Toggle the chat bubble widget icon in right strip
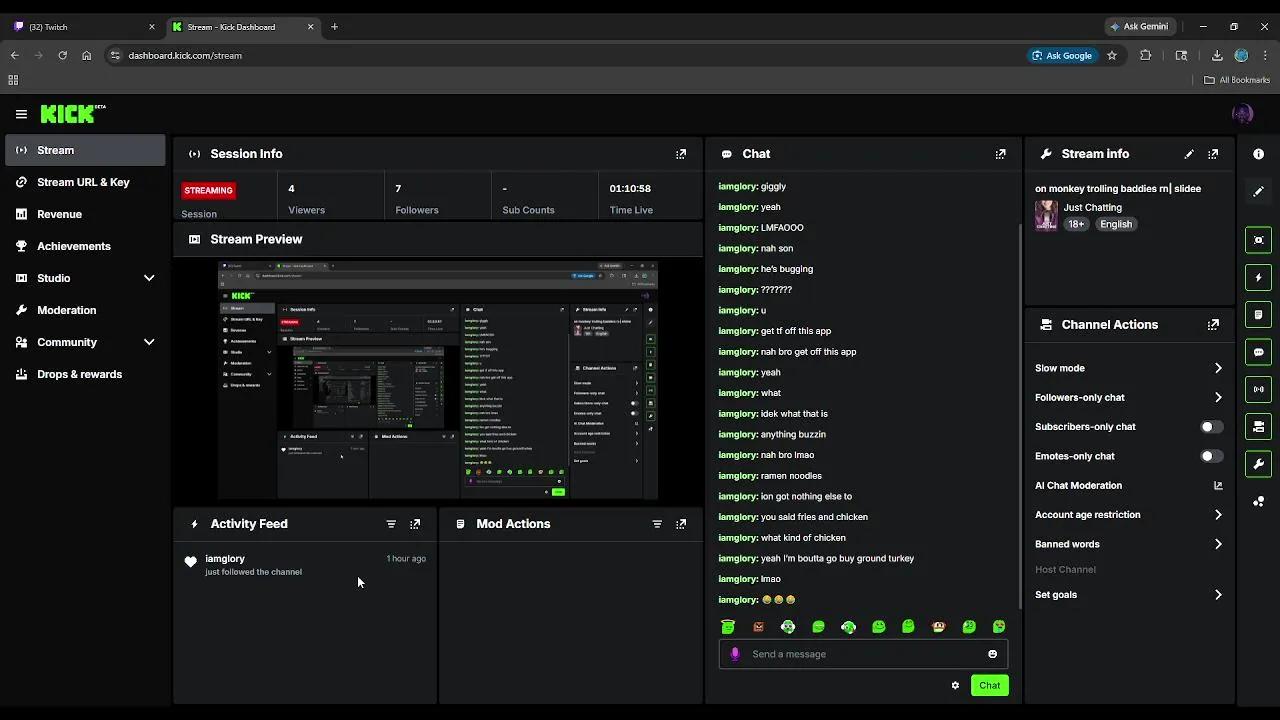 tap(1258, 352)
